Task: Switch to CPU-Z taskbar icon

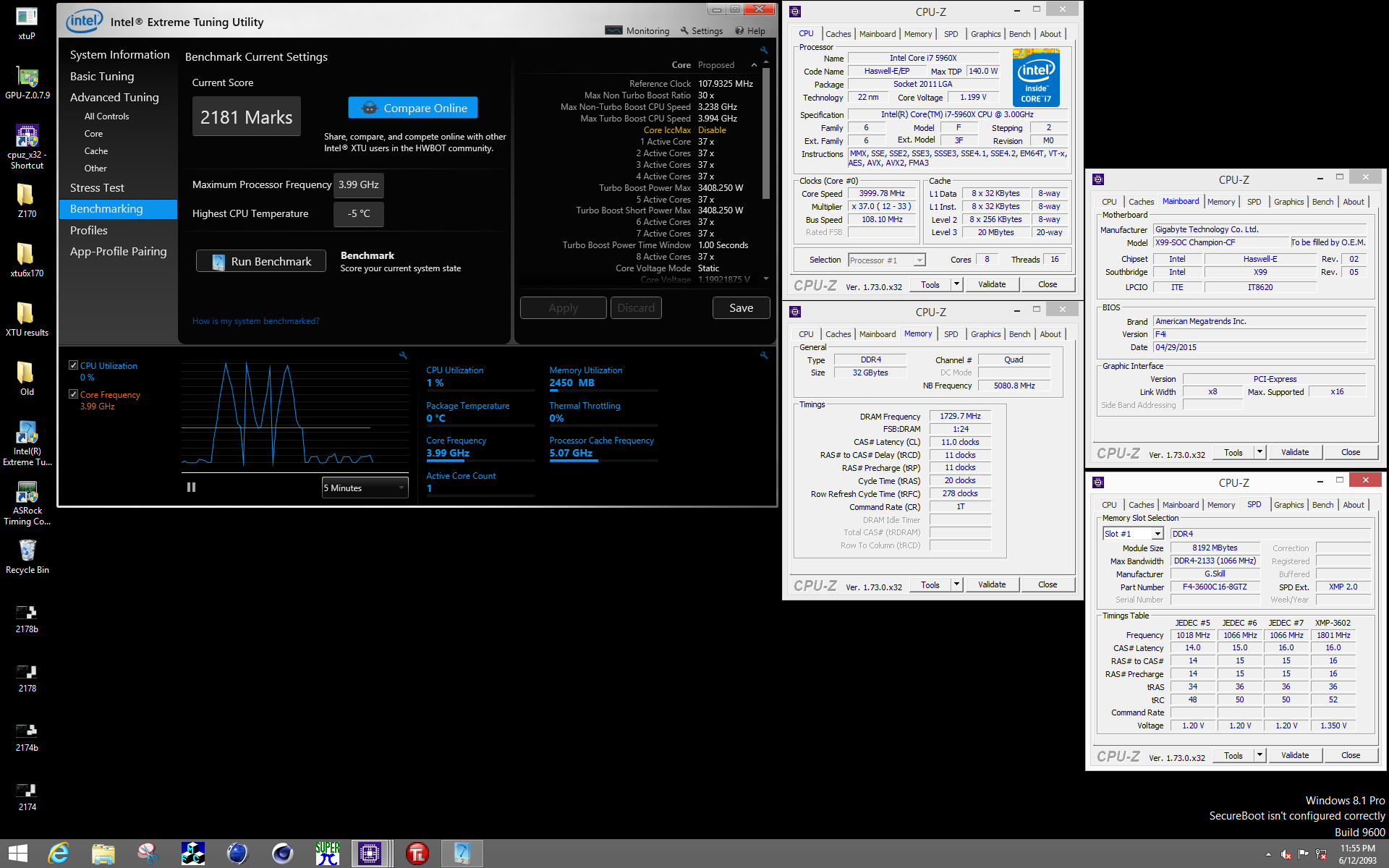Action: (370, 854)
